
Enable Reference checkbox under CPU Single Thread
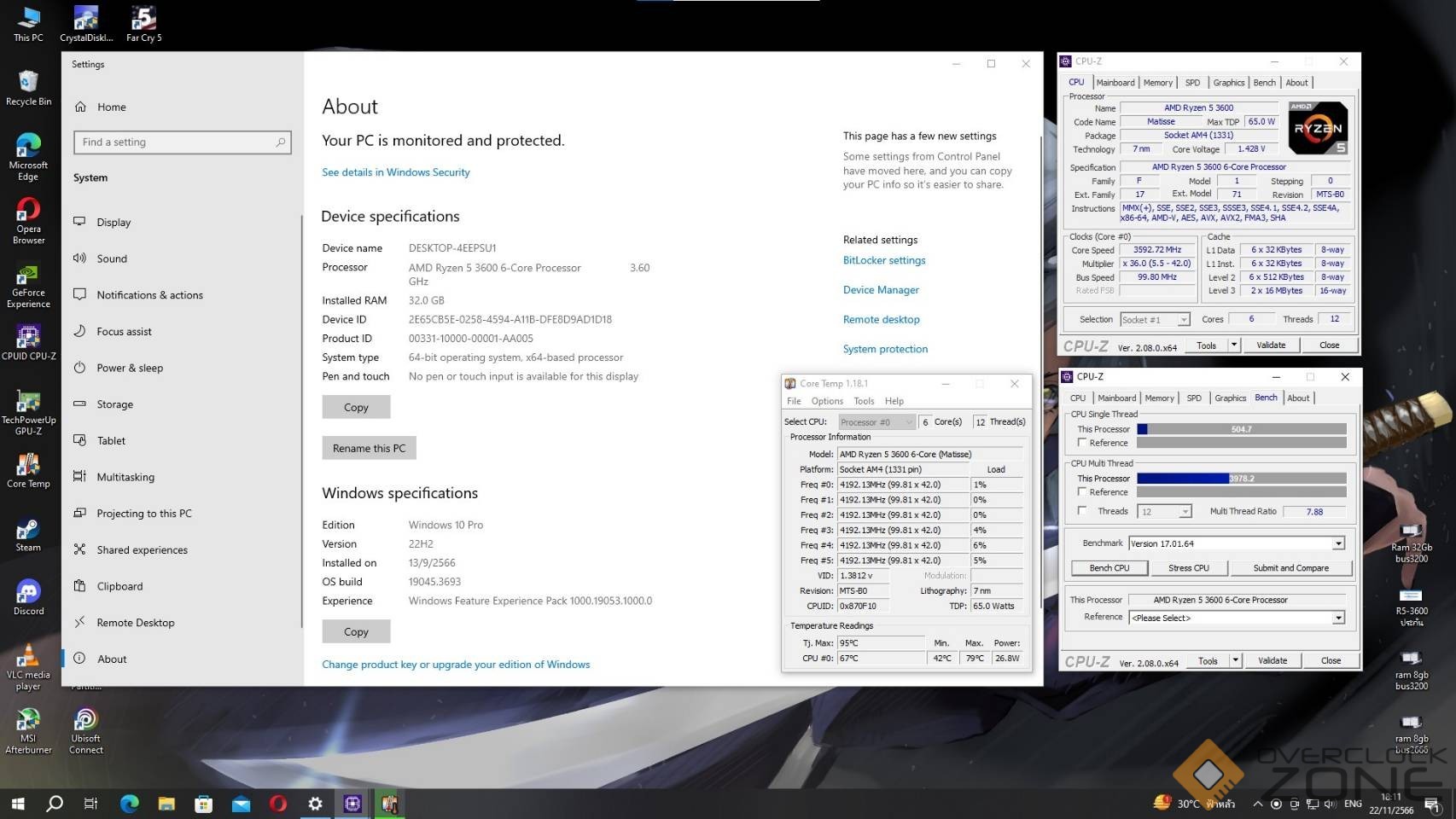(1082, 443)
